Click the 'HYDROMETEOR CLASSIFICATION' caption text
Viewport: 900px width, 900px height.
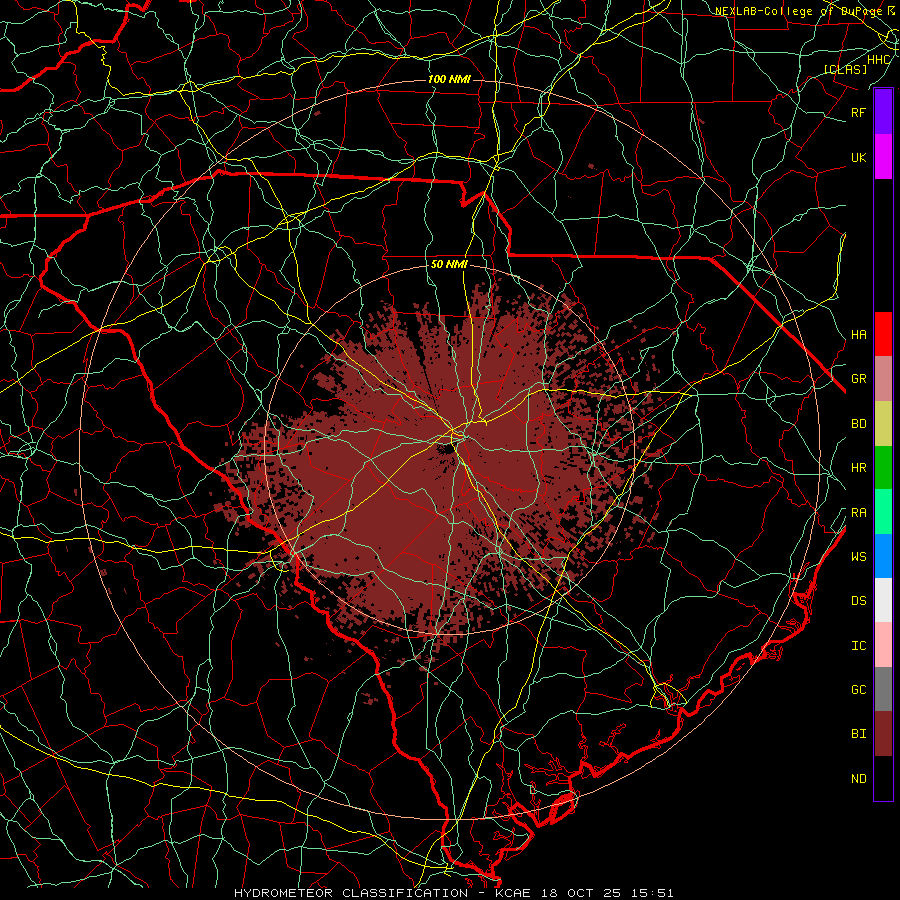351,893
